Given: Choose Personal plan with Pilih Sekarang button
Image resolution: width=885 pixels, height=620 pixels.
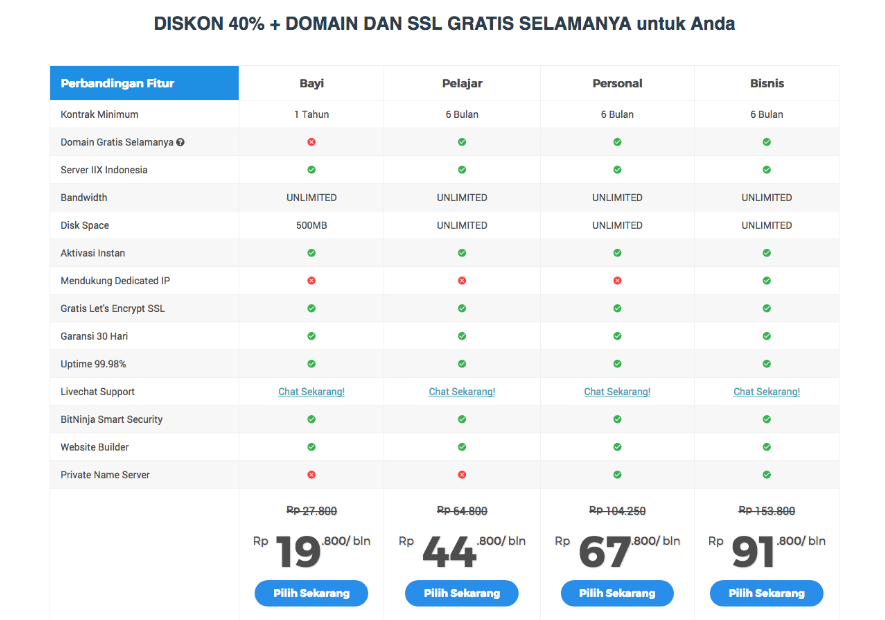Looking at the screenshot, I should (617, 593).
